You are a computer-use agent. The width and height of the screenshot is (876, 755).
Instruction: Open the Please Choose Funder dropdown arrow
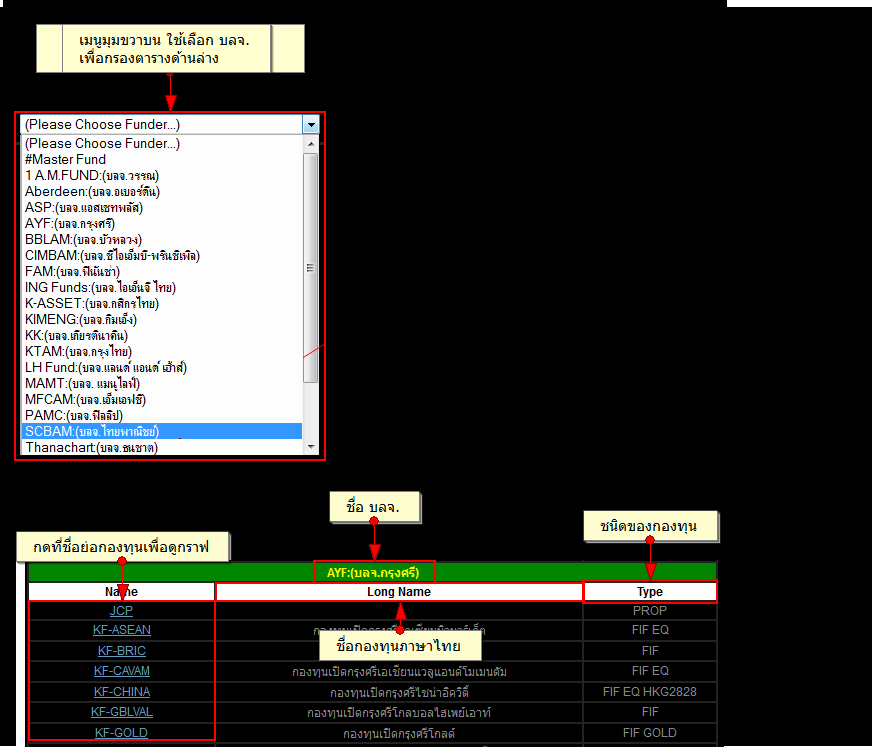click(x=311, y=125)
